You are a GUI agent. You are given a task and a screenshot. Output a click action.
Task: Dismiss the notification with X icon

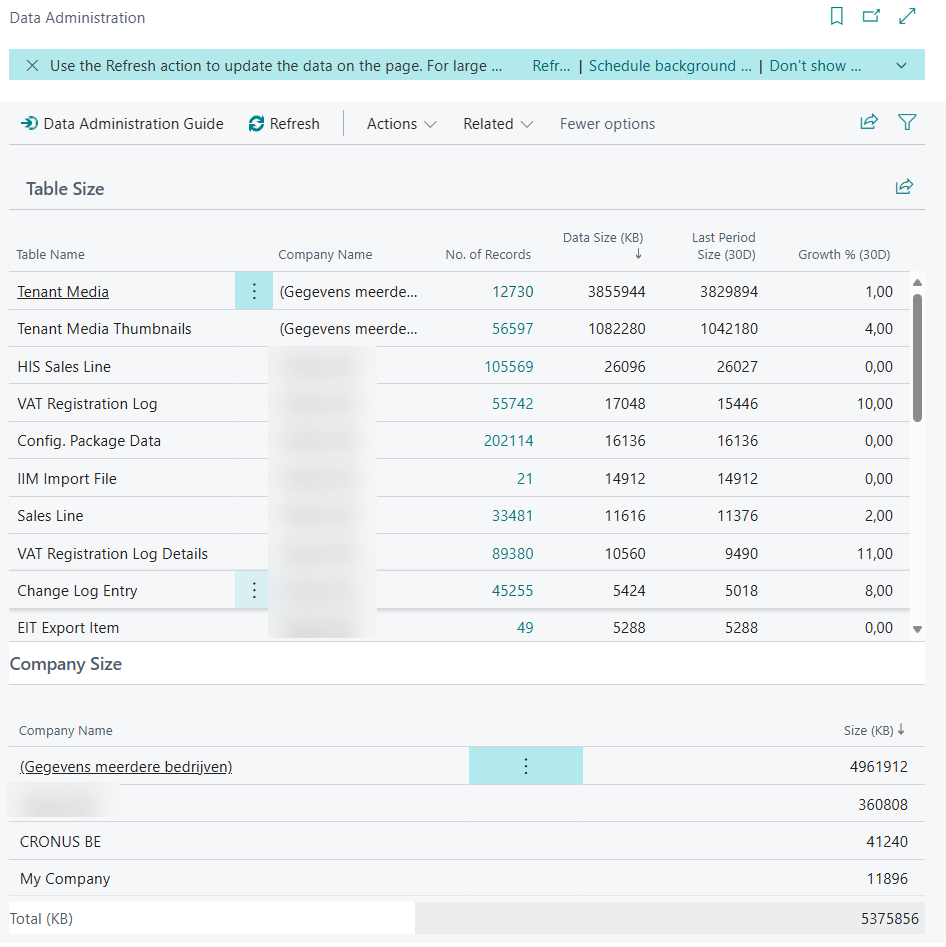coord(32,66)
